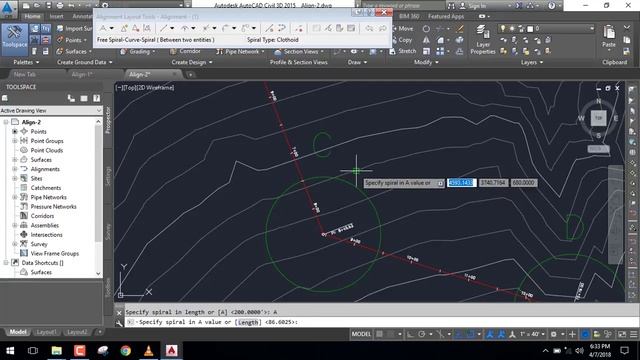Toggle the layer freeze sun icon

(x=512, y=29)
